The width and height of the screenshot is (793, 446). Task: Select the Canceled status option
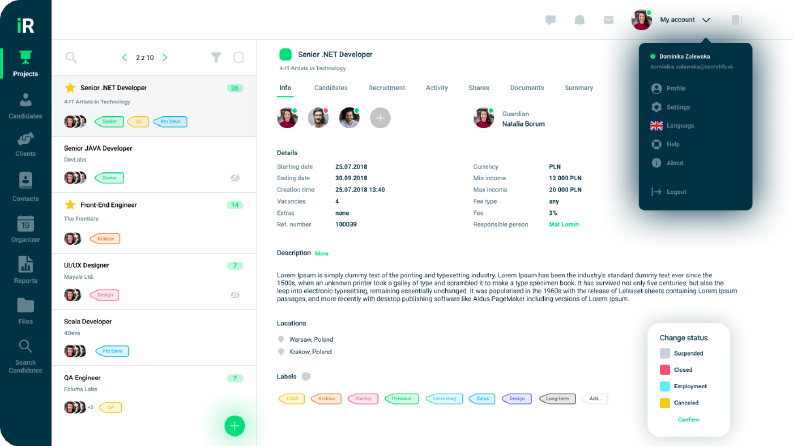click(x=679, y=403)
